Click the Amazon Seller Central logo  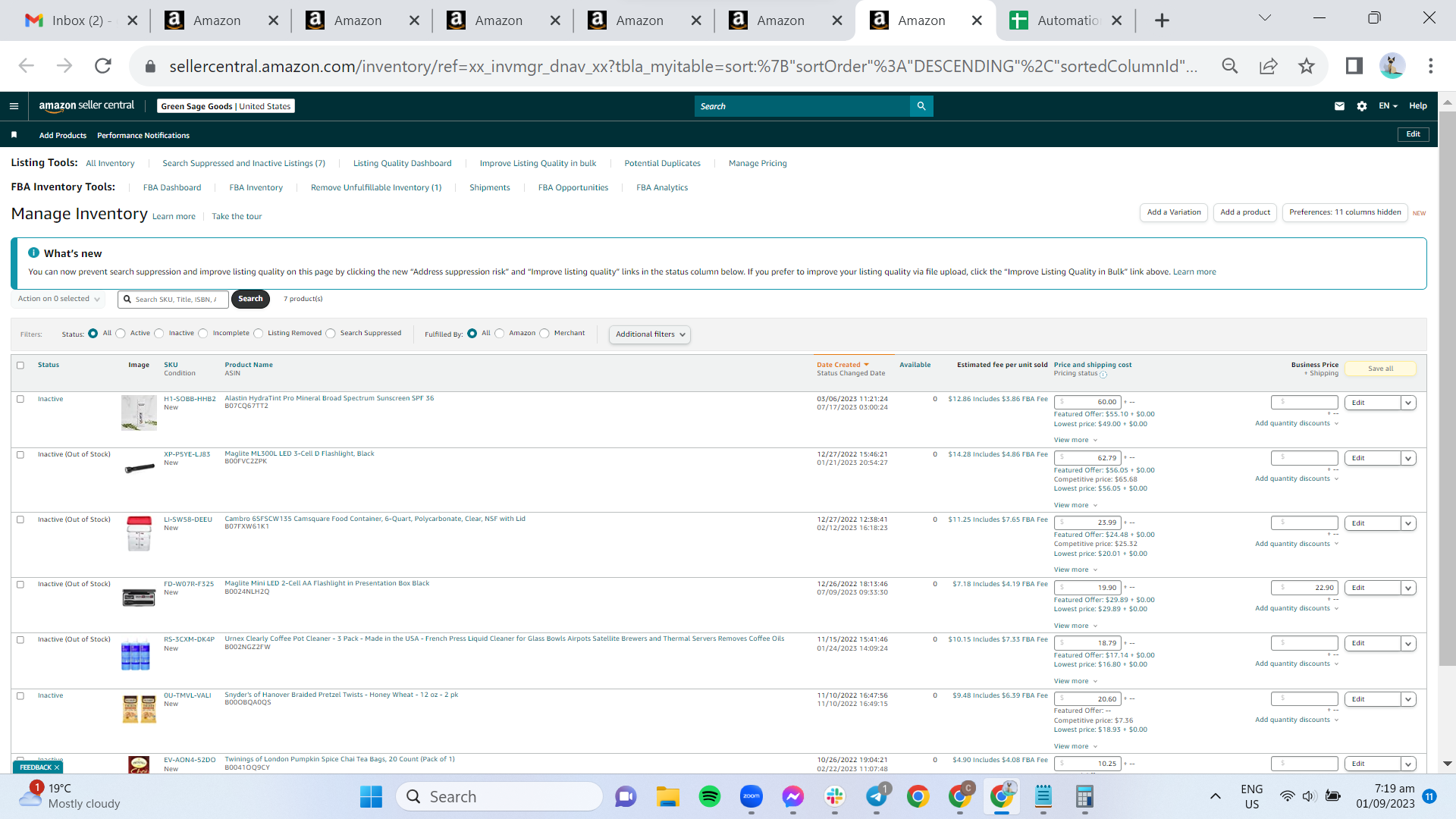(86, 106)
